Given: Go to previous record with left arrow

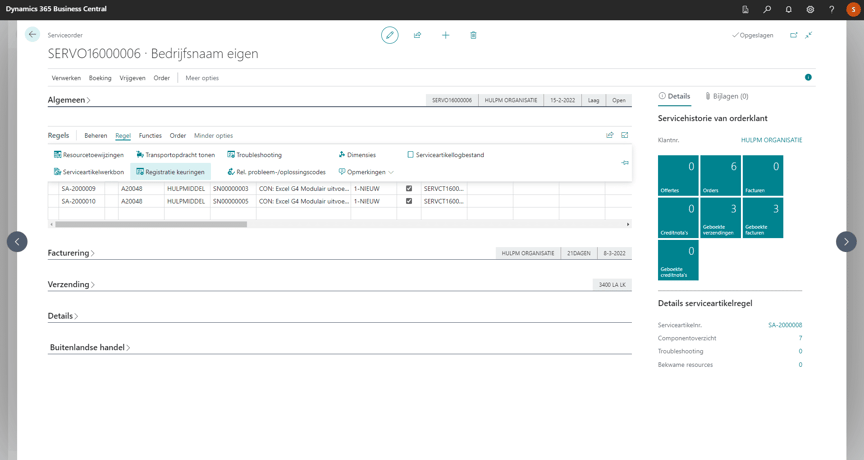Looking at the screenshot, I should click(x=17, y=241).
